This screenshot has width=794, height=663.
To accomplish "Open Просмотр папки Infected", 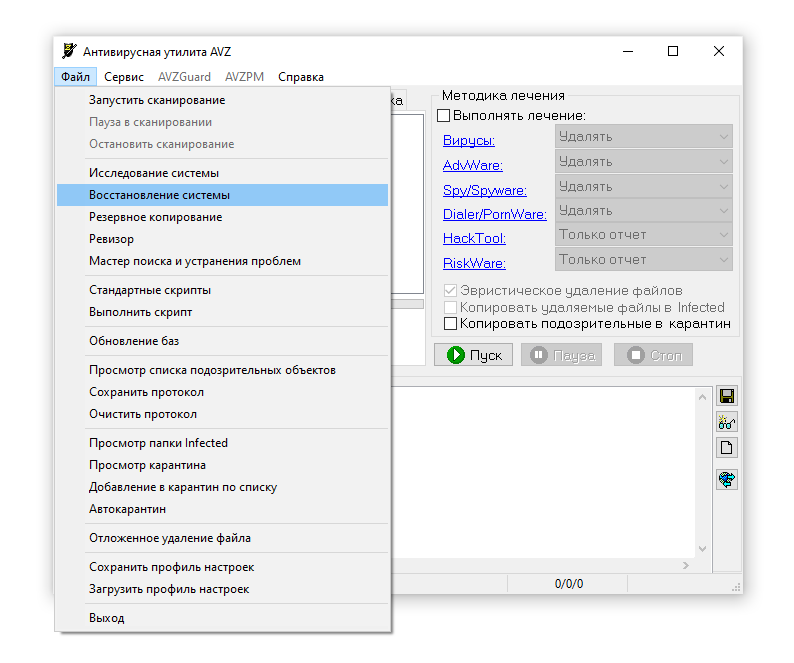I will coord(222,443).
